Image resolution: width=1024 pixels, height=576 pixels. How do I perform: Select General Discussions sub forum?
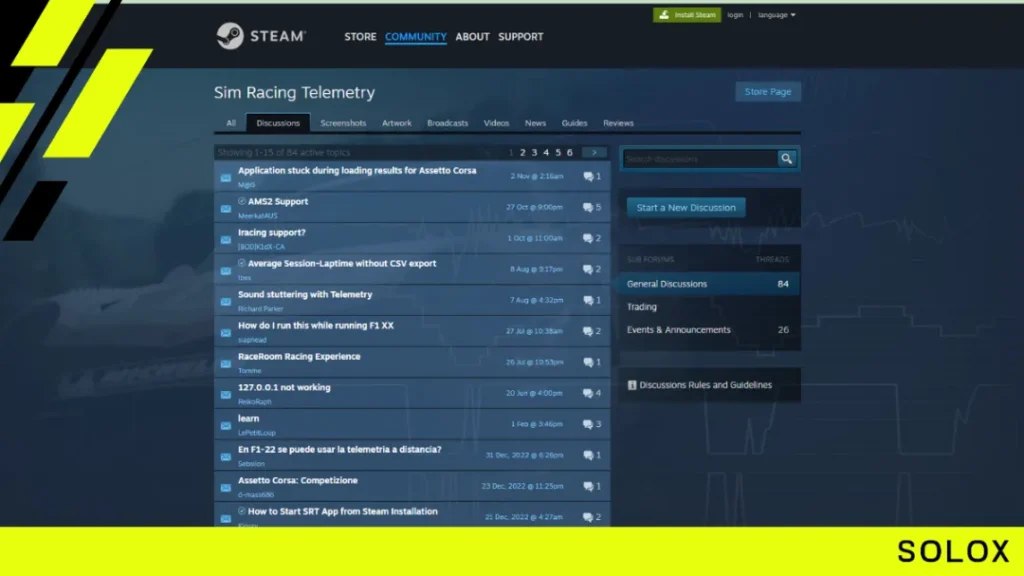[x=709, y=284]
